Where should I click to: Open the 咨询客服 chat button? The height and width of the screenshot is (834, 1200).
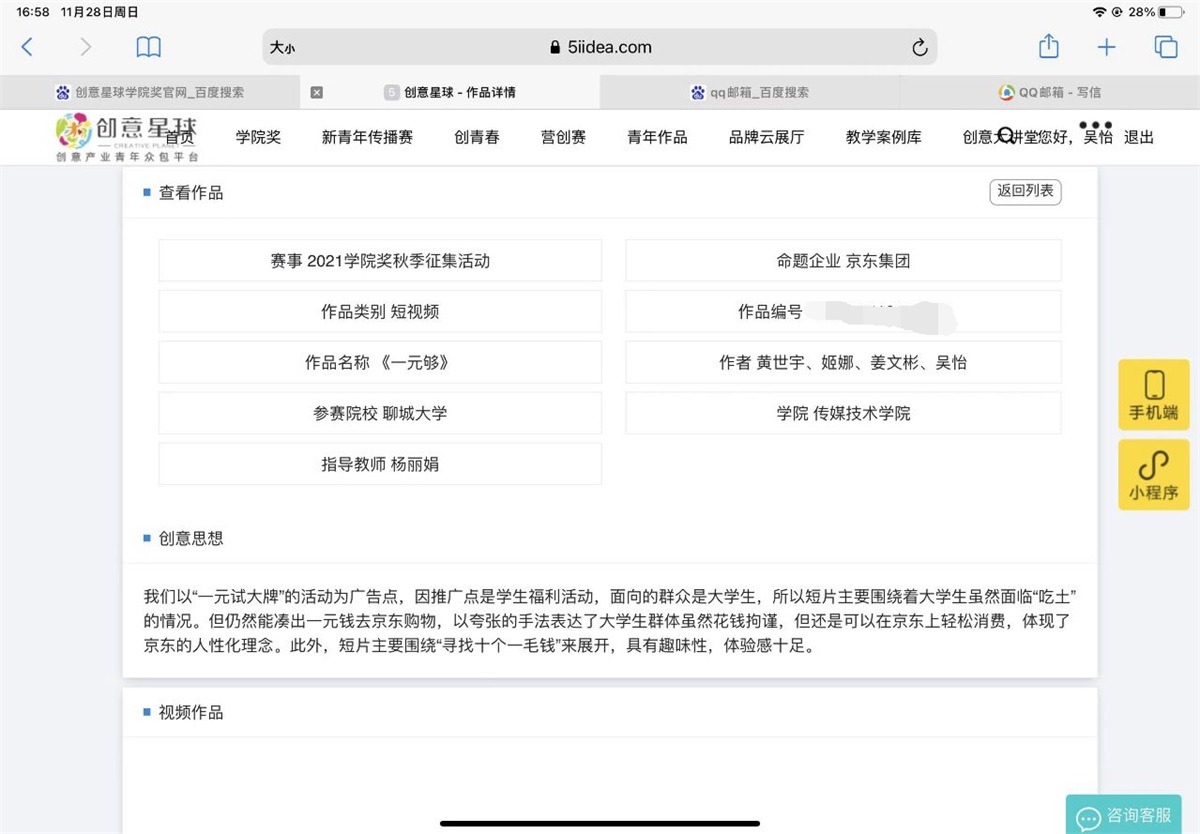tap(1124, 815)
